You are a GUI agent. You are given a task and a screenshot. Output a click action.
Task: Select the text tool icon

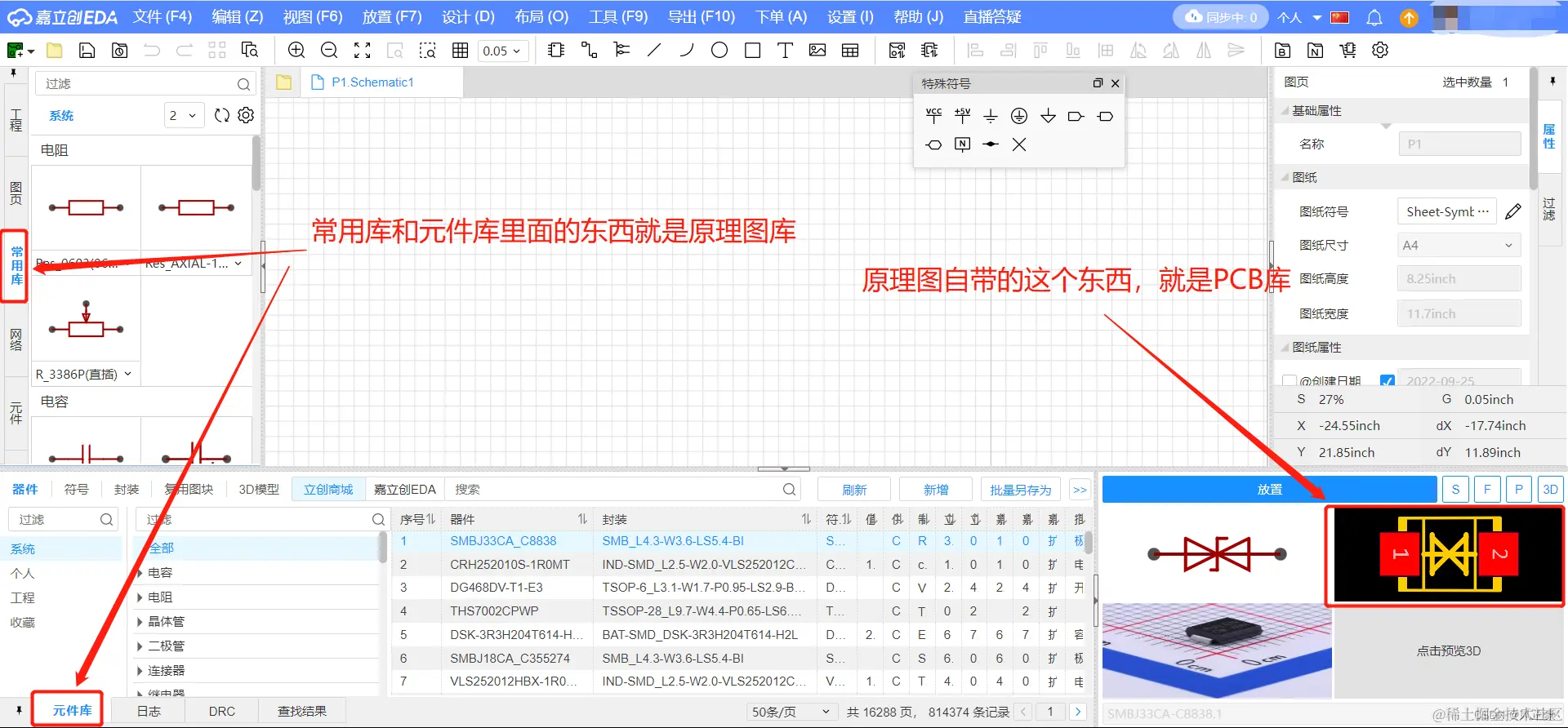[x=785, y=51]
